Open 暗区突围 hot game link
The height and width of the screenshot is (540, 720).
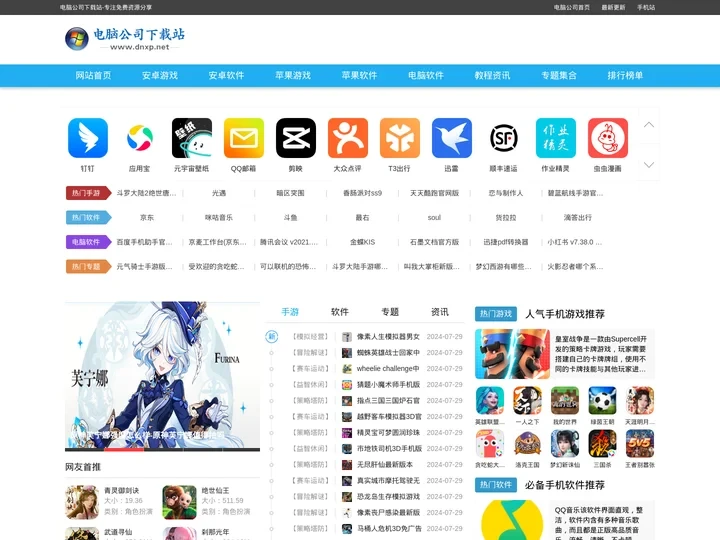click(291, 193)
